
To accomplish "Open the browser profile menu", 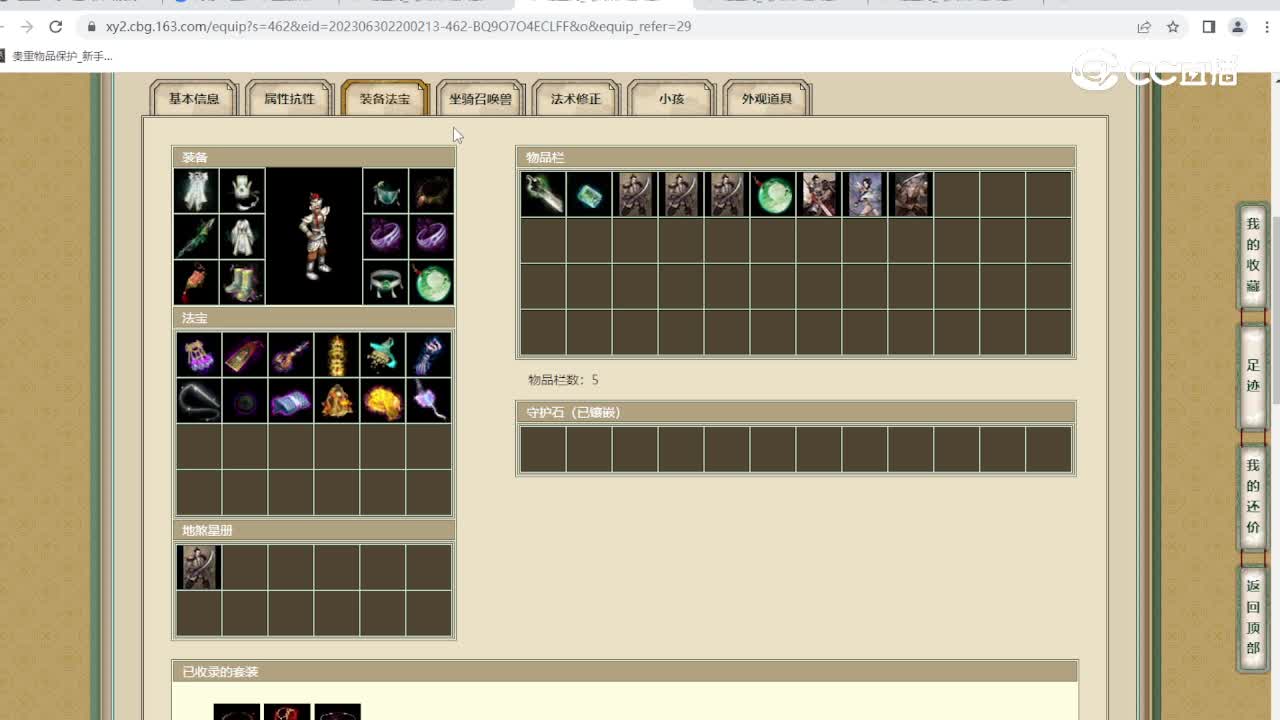I will coord(1238,27).
